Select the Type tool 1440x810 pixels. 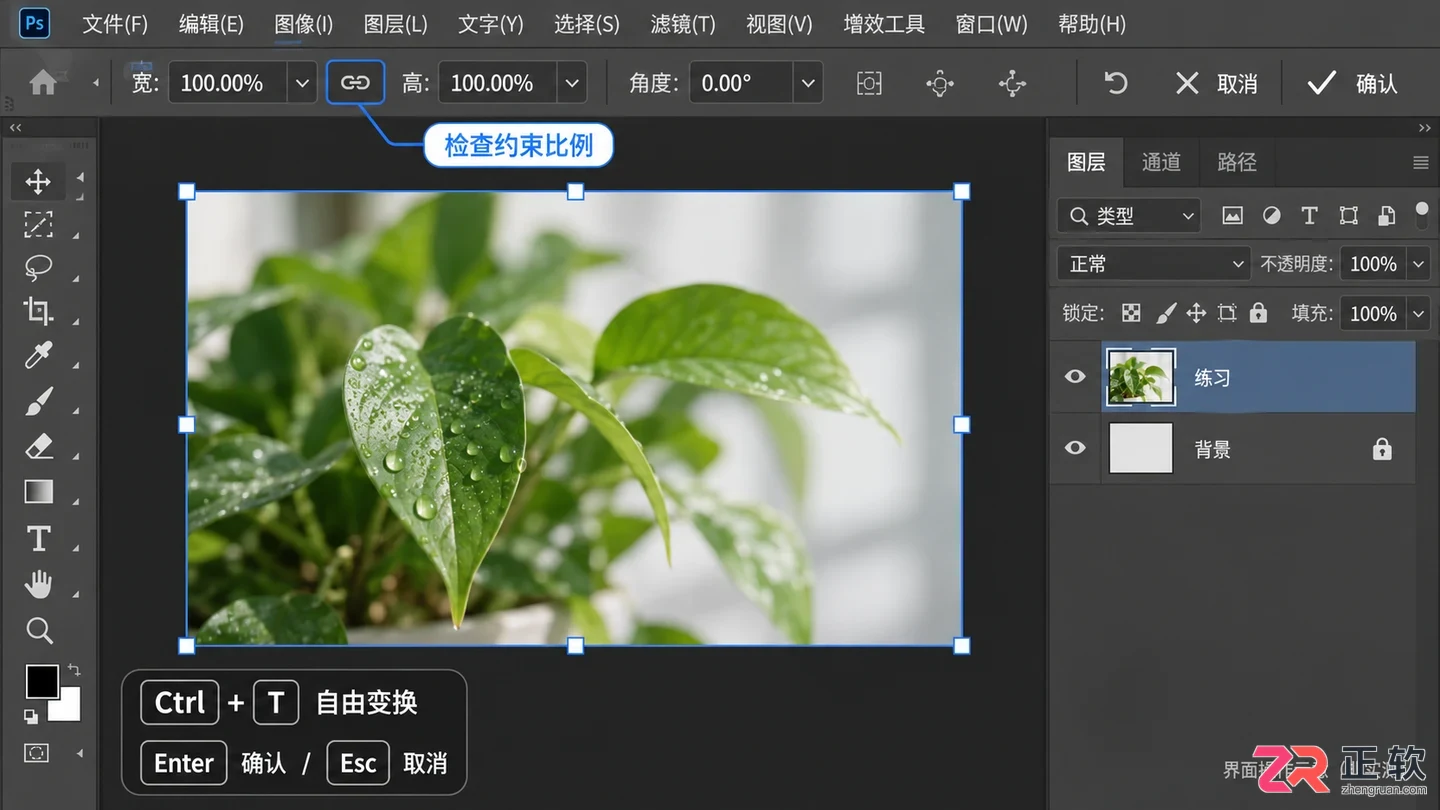coord(38,539)
